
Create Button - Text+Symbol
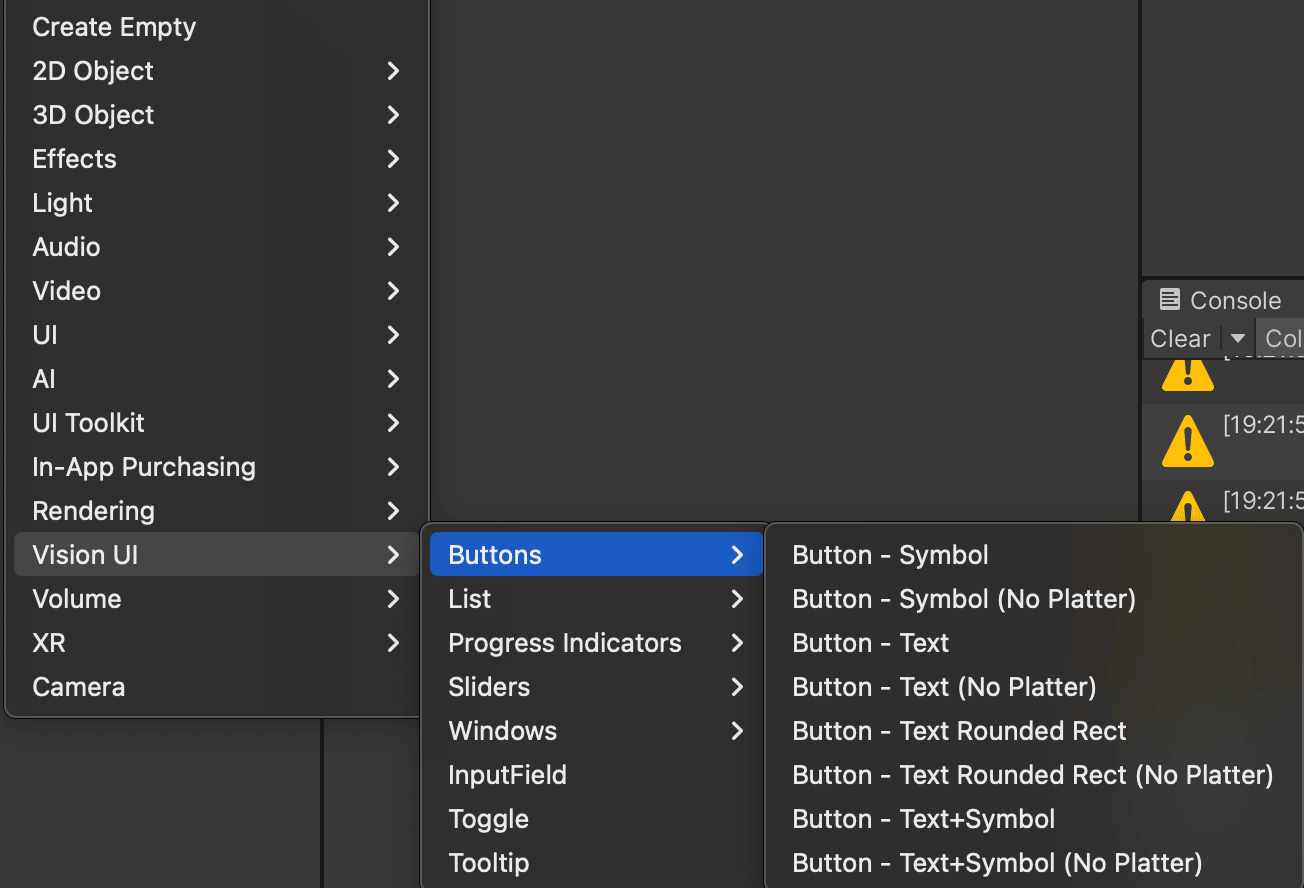[x=1036, y=819]
